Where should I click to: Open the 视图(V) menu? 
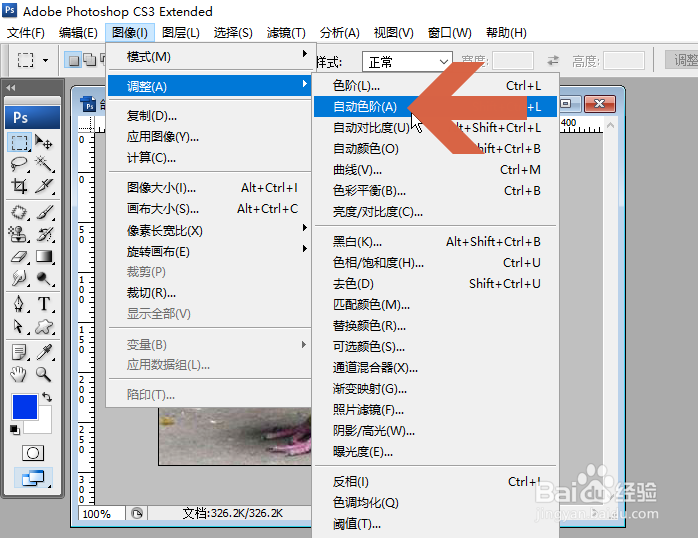click(x=394, y=32)
